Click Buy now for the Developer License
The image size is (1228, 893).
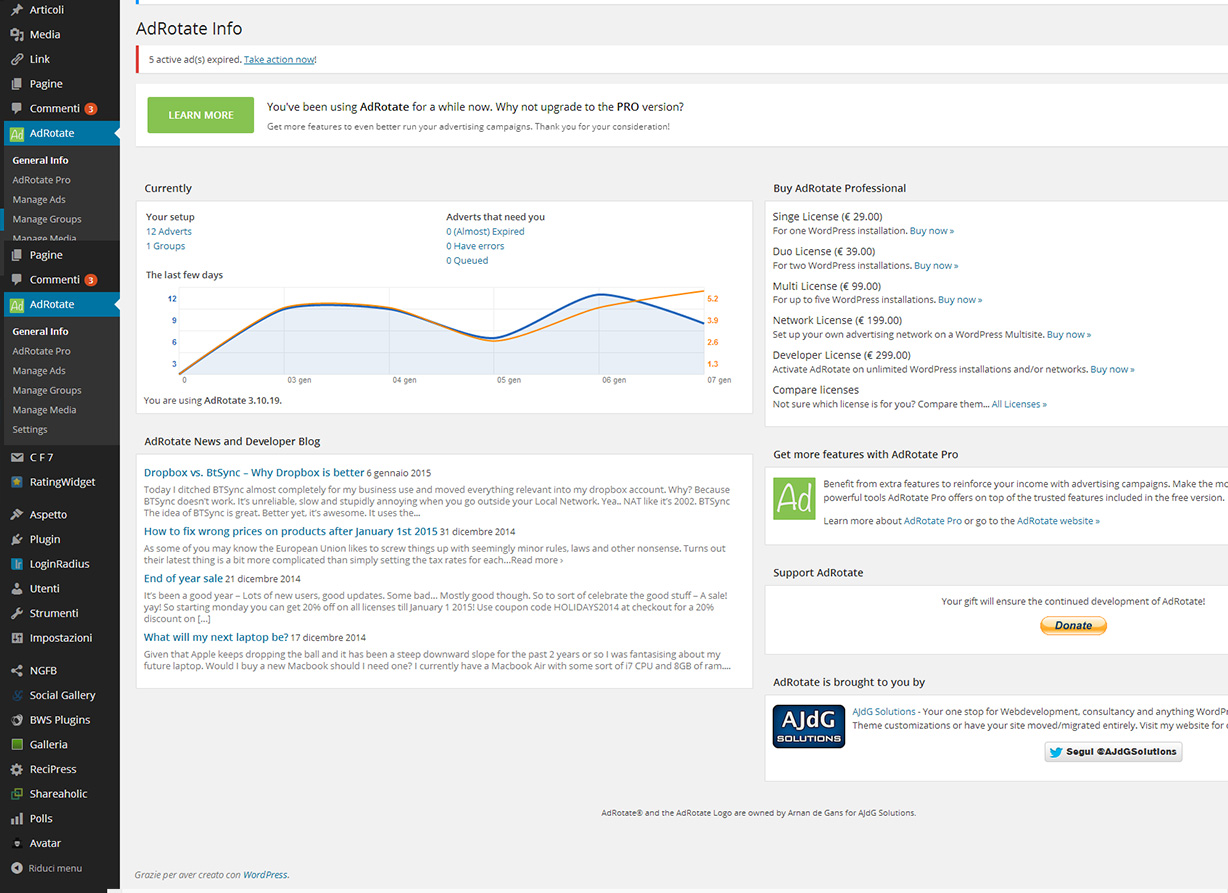point(1112,370)
